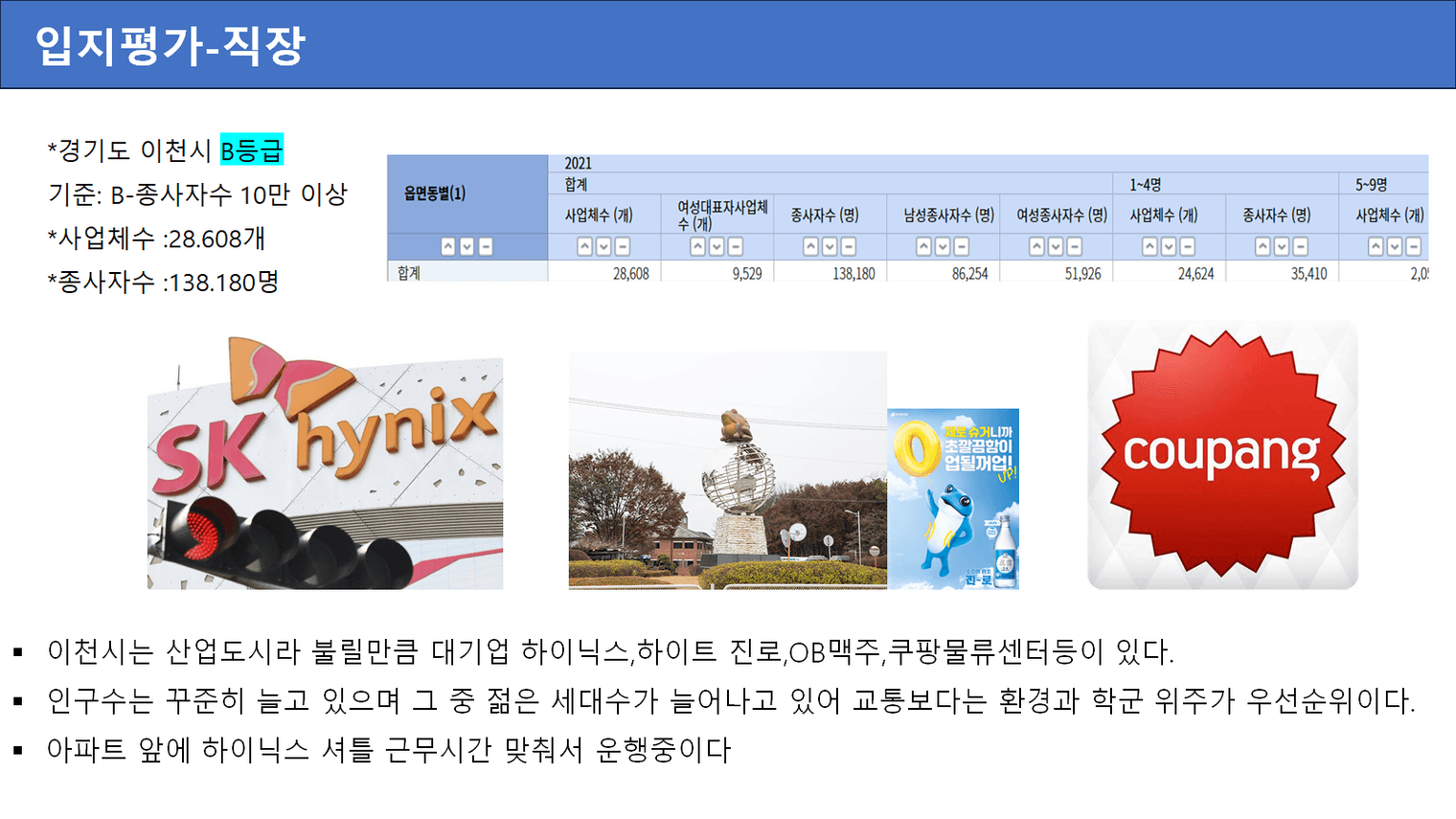This screenshot has width=1456, height=819.
Task: Click minus icon under 여성대표자사업체수 (개)
Action: click(x=736, y=246)
